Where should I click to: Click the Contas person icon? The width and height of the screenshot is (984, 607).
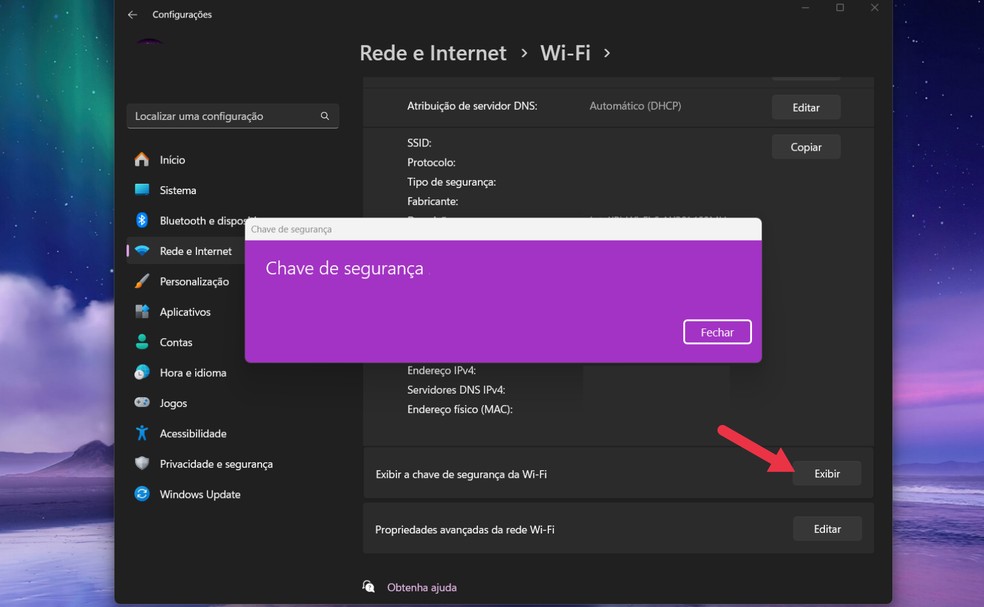coord(142,342)
